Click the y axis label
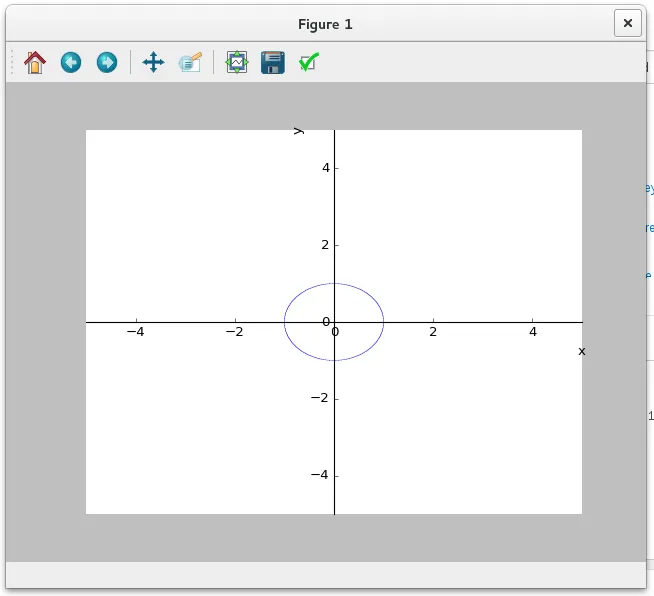This screenshot has height=596, width=654. point(299,131)
